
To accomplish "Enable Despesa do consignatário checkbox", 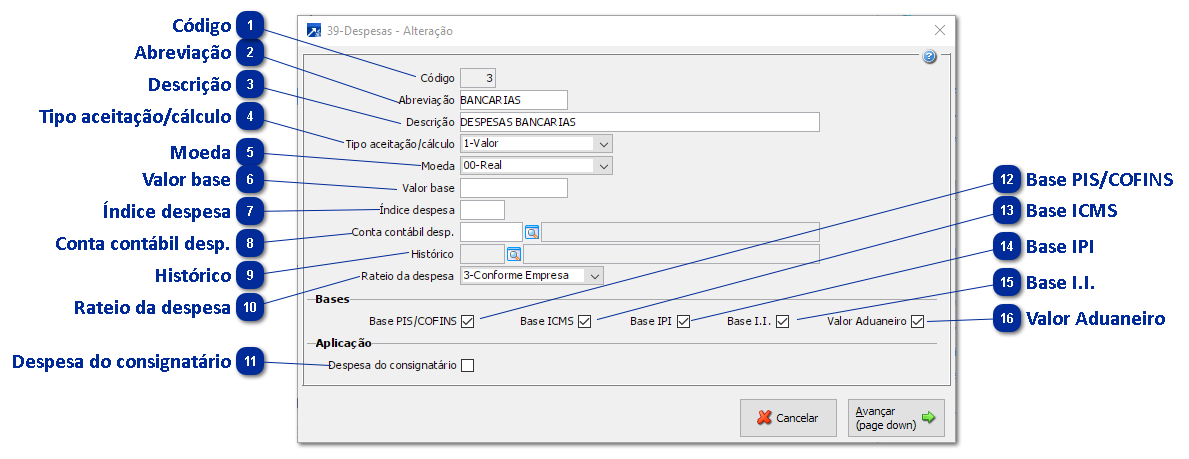I will [468, 366].
